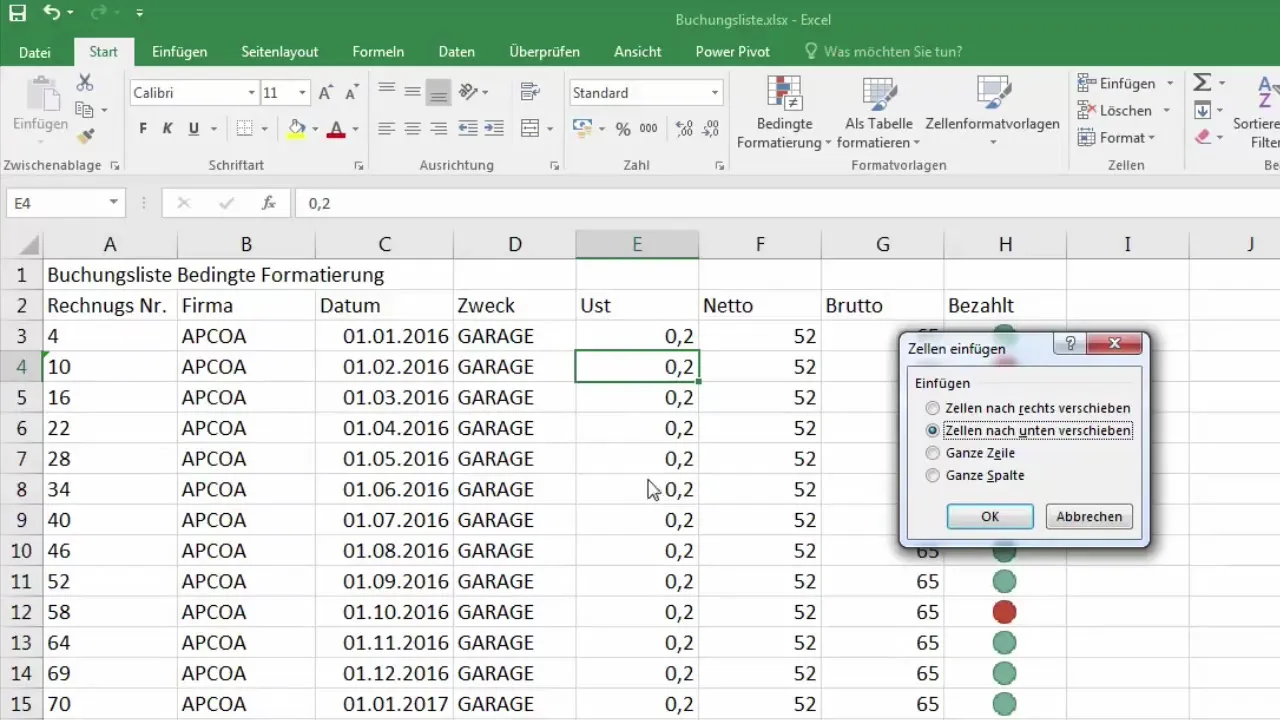Image resolution: width=1280 pixels, height=720 pixels.
Task: Open the font size 11 dropdown
Action: (303, 93)
